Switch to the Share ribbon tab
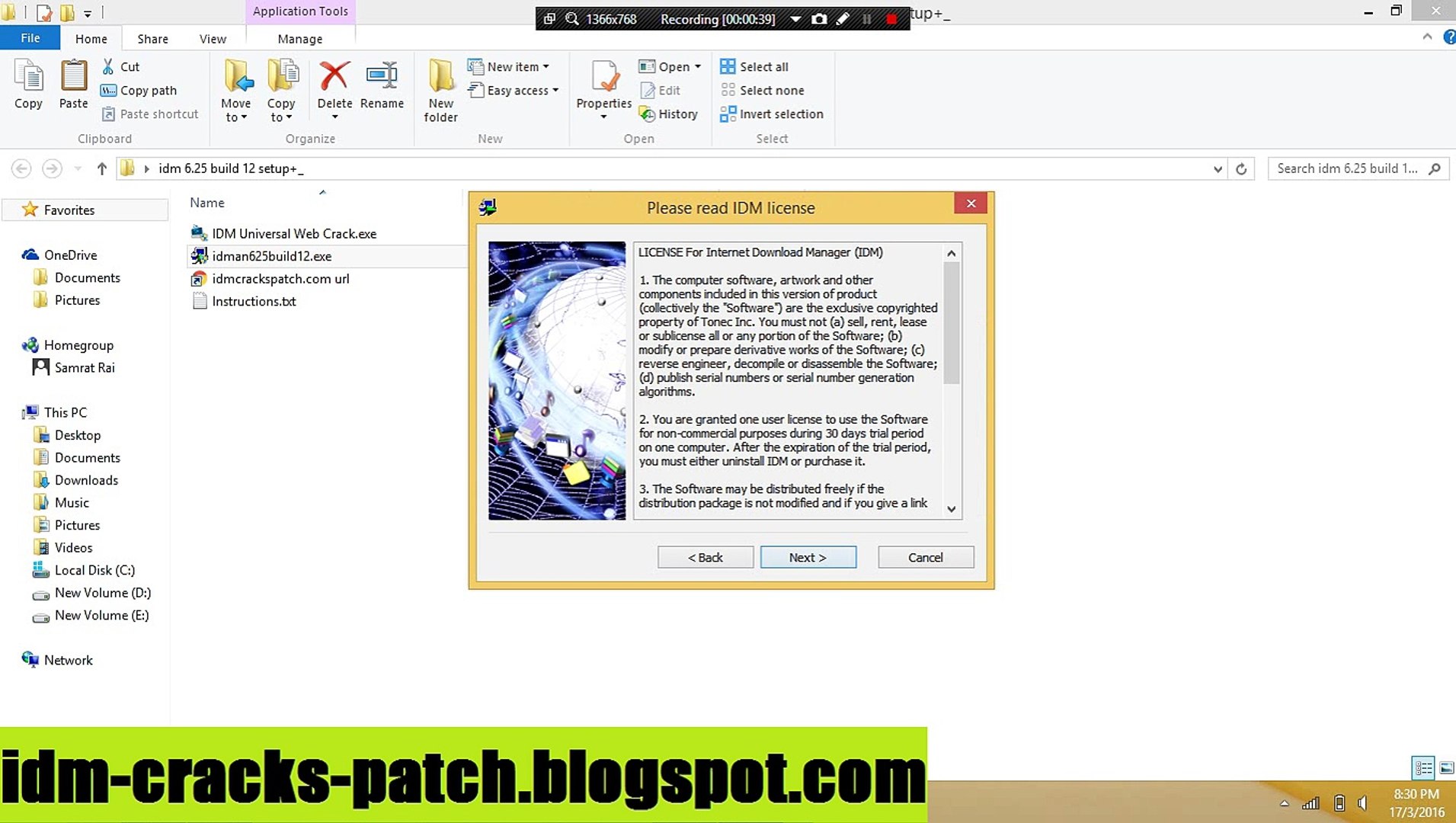Screen dimensions: 1456x823 (x=153, y=39)
